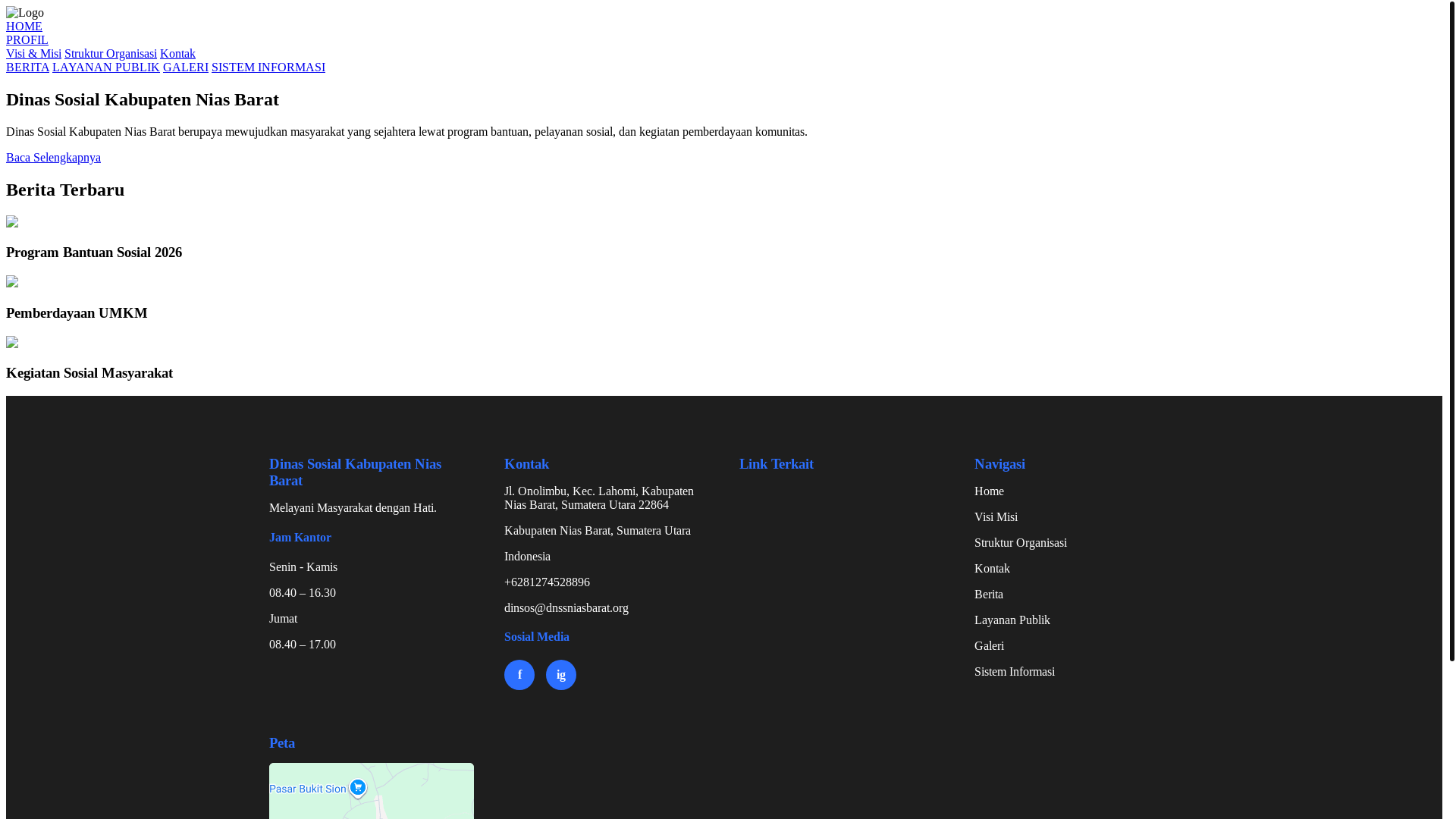Viewport: 1456px width, 819px height.
Task: Click the Jumat day label
Action: point(284,619)
